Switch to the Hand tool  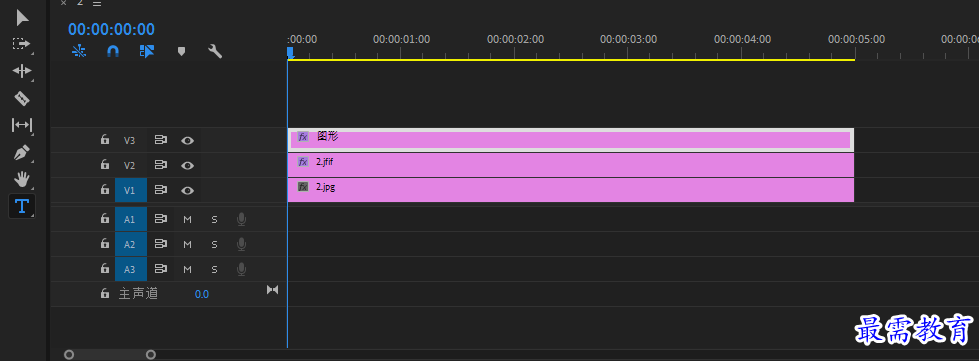pyautogui.click(x=22, y=180)
